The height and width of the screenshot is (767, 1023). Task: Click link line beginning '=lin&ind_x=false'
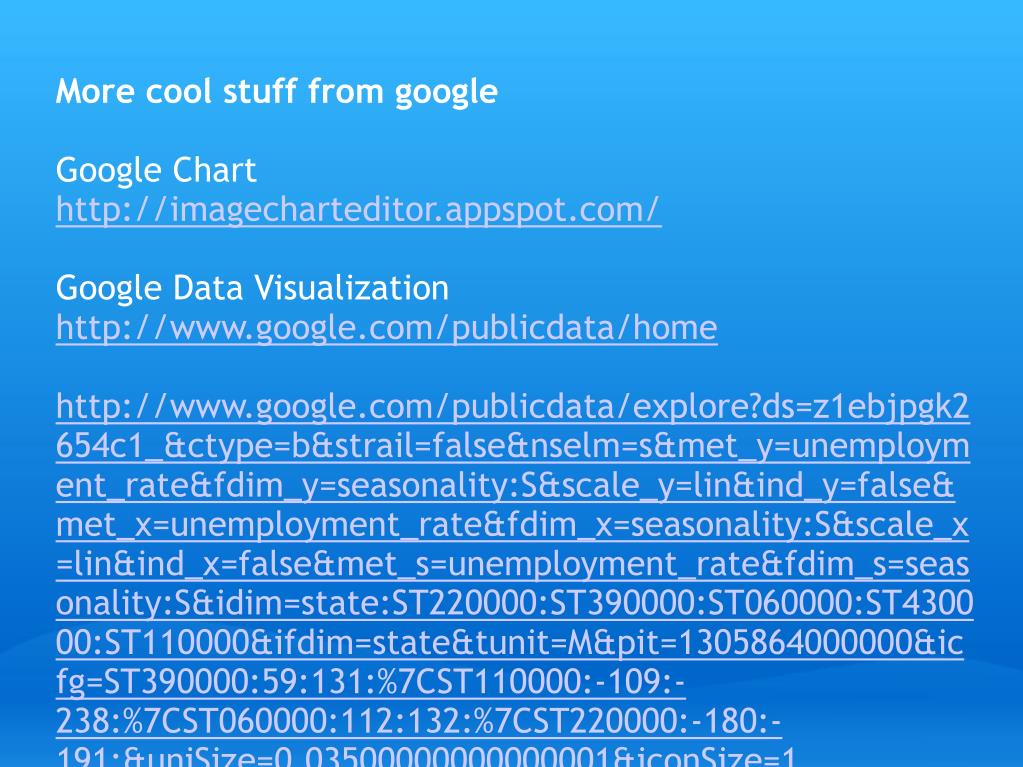pyautogui.click(x=513, y=564)
